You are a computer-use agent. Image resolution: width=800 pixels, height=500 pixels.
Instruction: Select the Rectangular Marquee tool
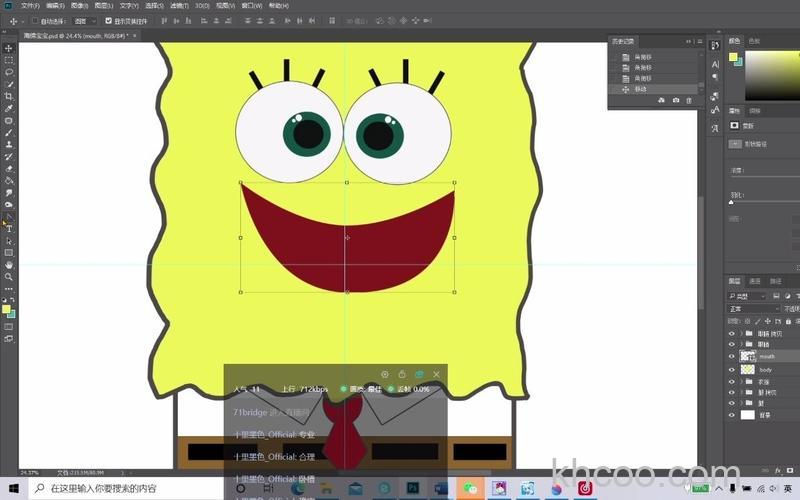(x=9, y=60)
